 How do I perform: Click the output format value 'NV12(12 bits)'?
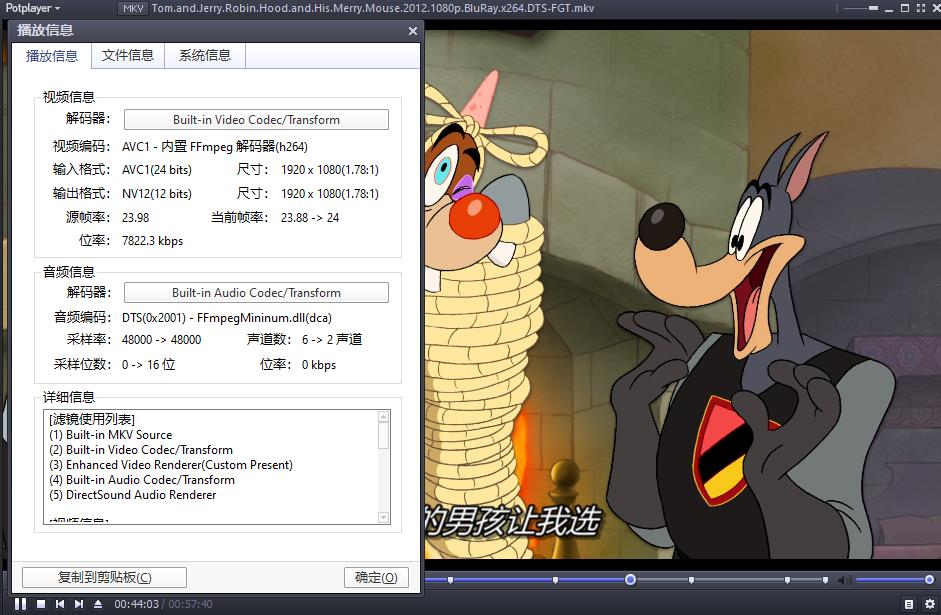coord(157,194)
